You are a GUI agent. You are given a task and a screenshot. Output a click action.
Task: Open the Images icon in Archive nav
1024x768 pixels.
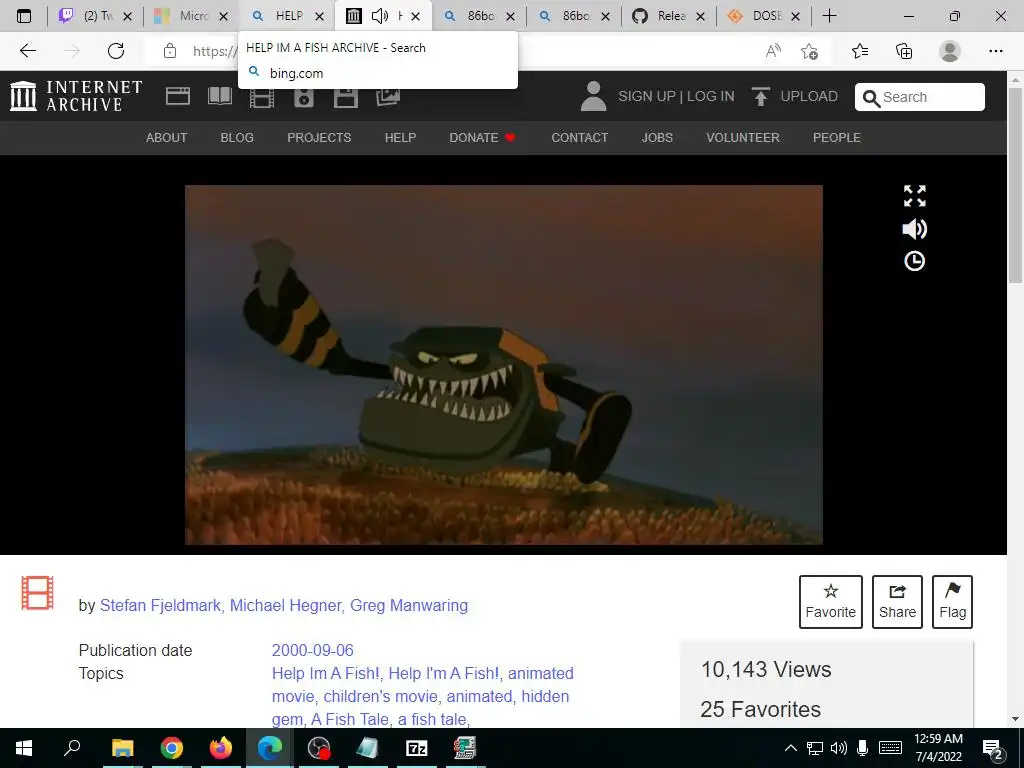388,97
